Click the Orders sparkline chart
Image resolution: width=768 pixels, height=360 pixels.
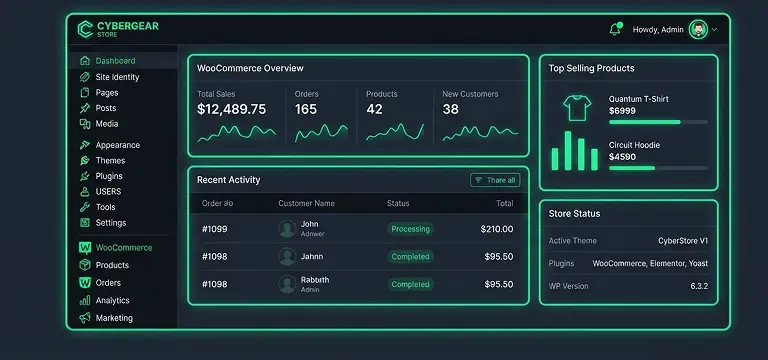[321, 133]
